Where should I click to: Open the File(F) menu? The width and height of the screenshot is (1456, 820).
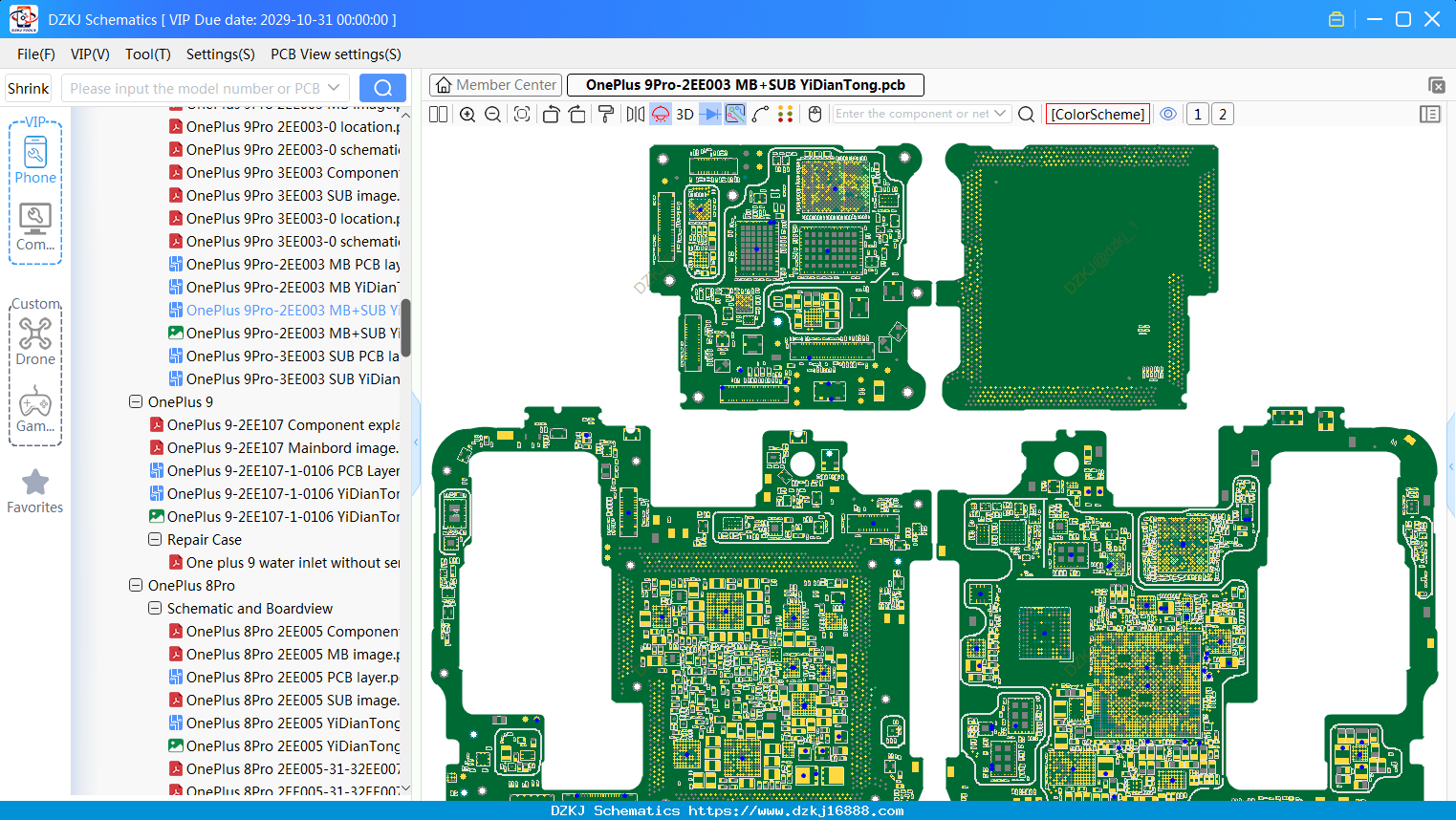pyautogui.click(x=36, y=54)
